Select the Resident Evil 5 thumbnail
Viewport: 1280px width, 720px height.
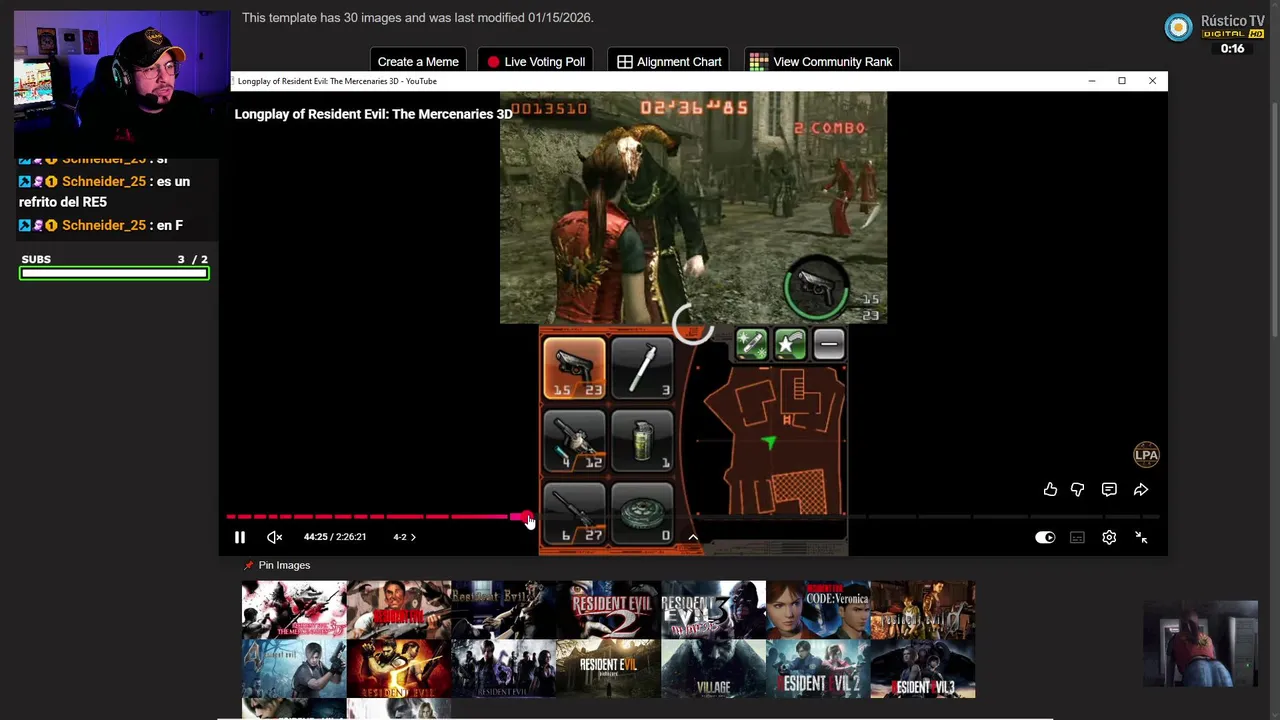pos(399,668)
